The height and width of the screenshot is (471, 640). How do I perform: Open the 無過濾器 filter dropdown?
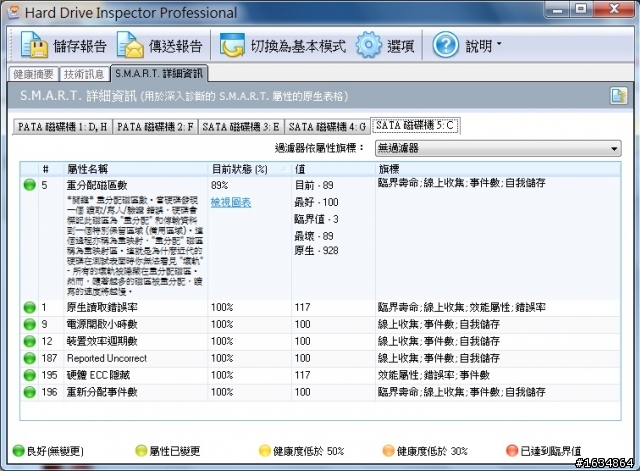point(498,148)
